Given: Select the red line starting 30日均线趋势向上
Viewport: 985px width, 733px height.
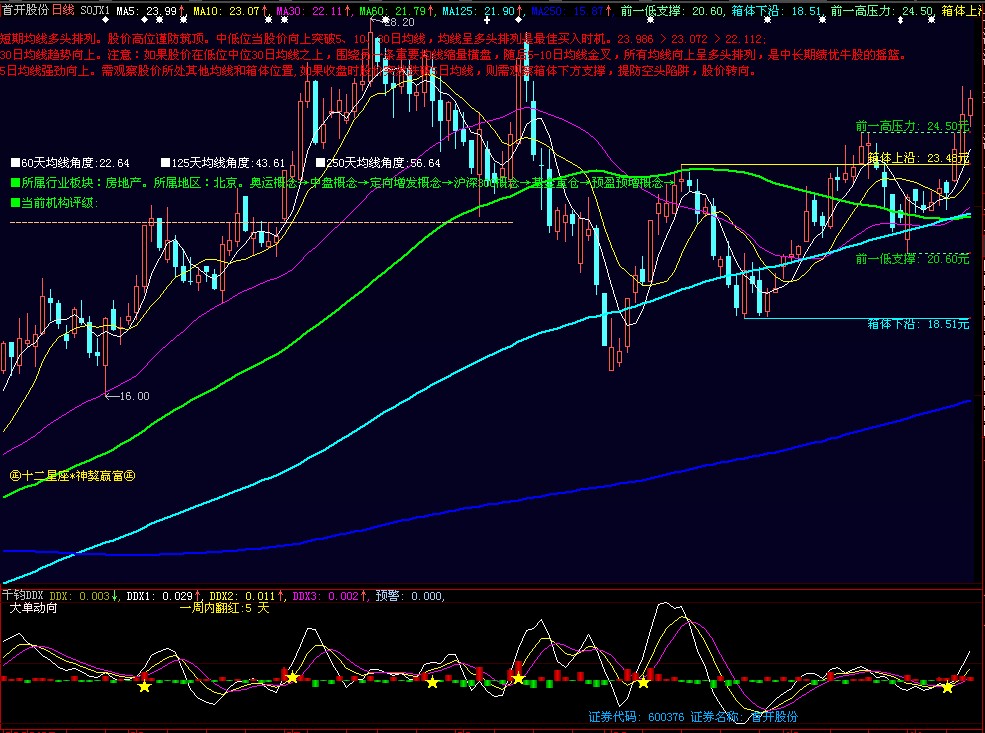Looking at the screenshot, I should (454, 55).
